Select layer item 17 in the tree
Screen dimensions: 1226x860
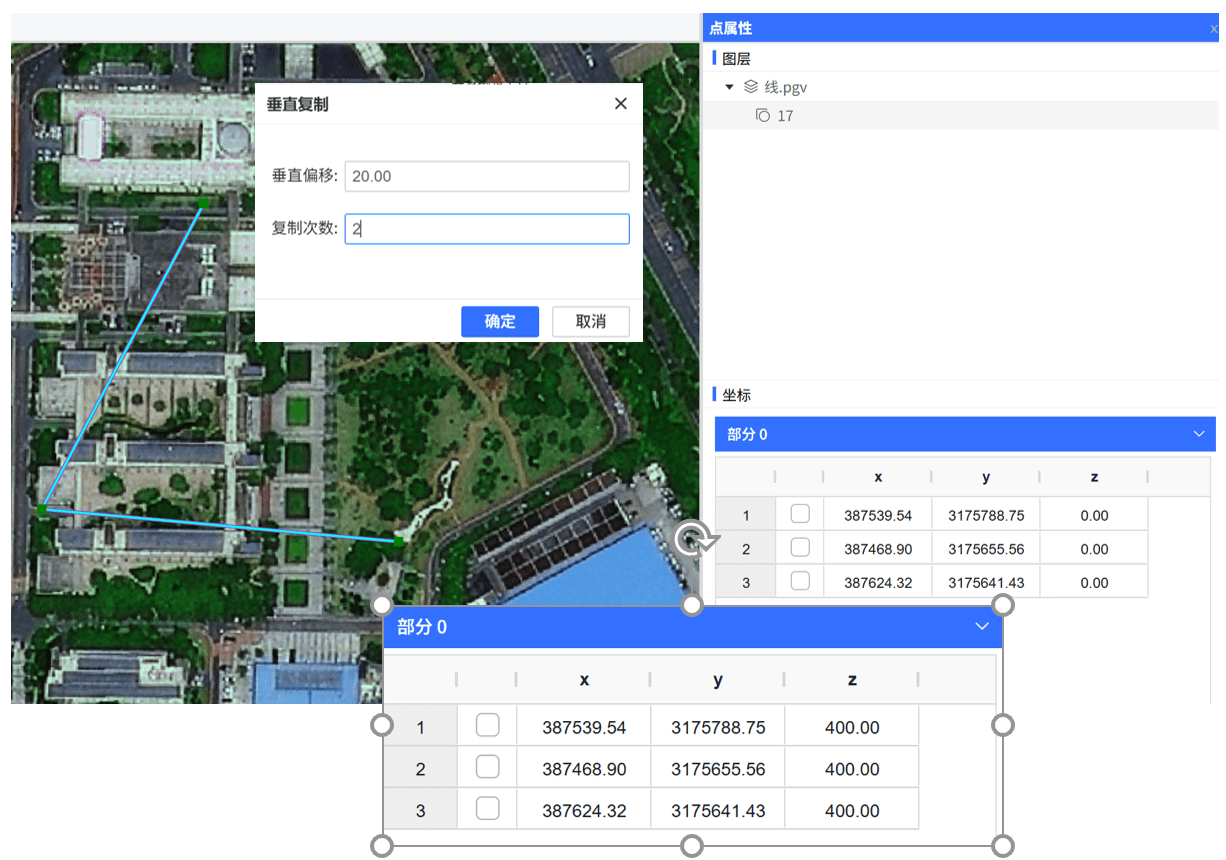click(785, 116)
